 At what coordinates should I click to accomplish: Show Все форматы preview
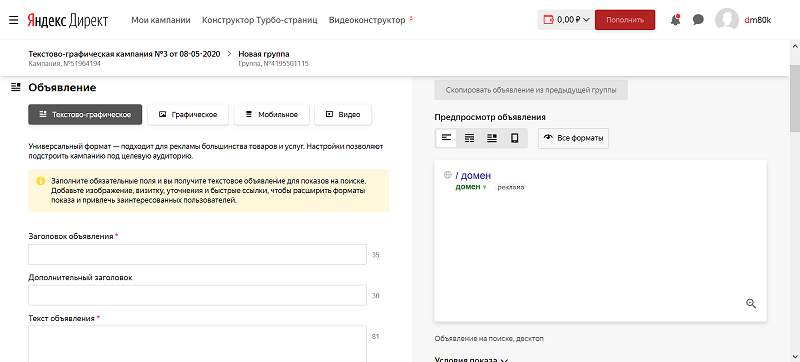[573, 138]
